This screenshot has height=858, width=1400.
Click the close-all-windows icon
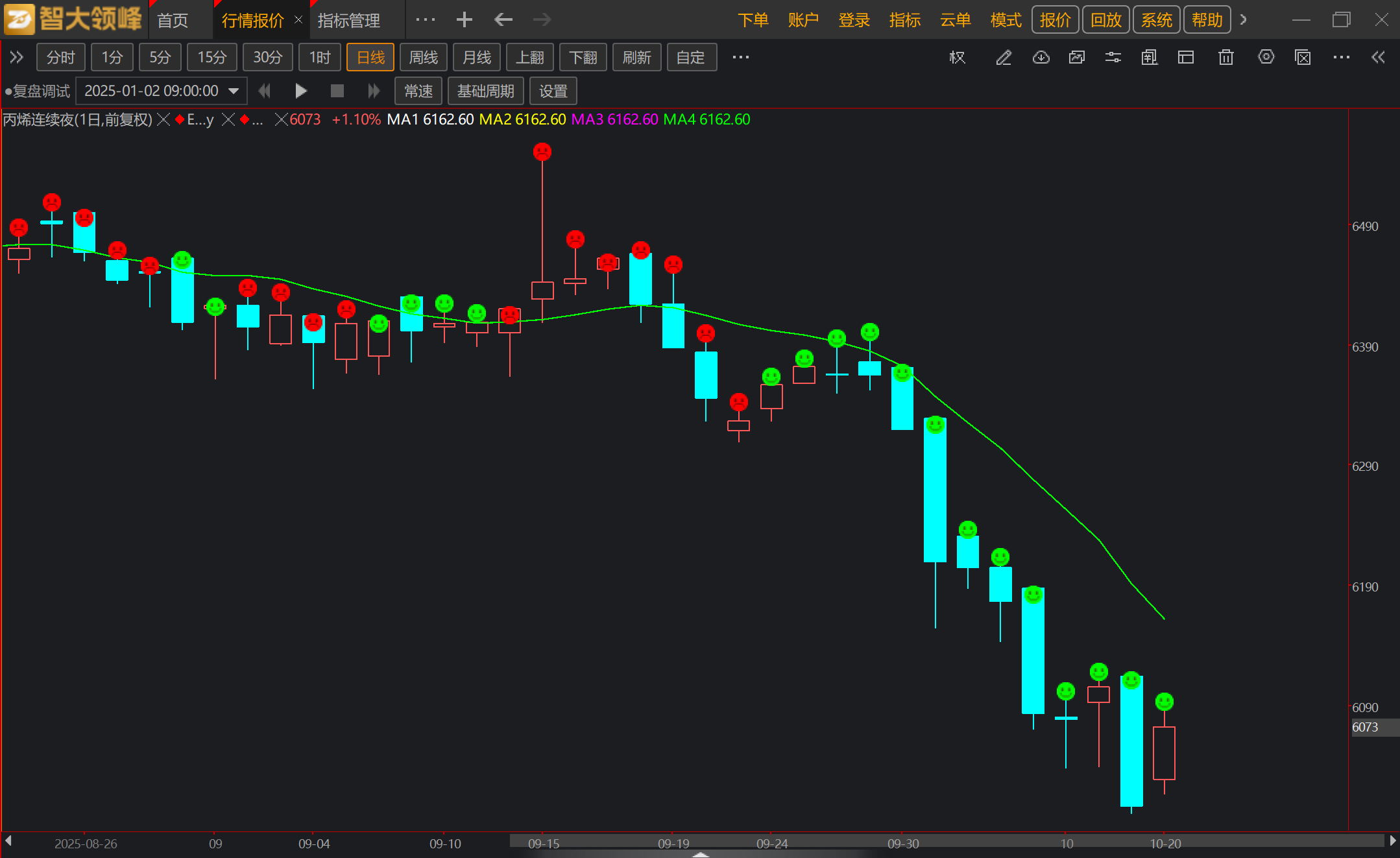click(1303, 58)
